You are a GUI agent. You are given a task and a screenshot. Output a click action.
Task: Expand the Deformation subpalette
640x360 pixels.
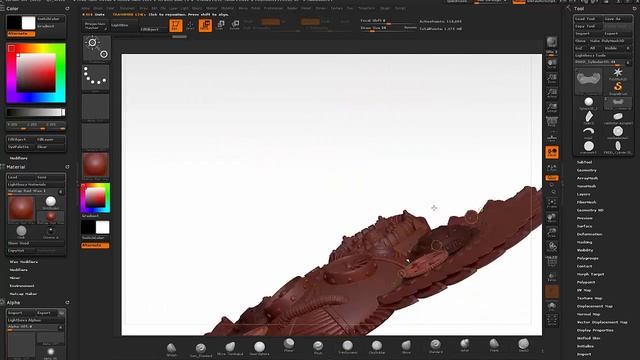(589, 234)
